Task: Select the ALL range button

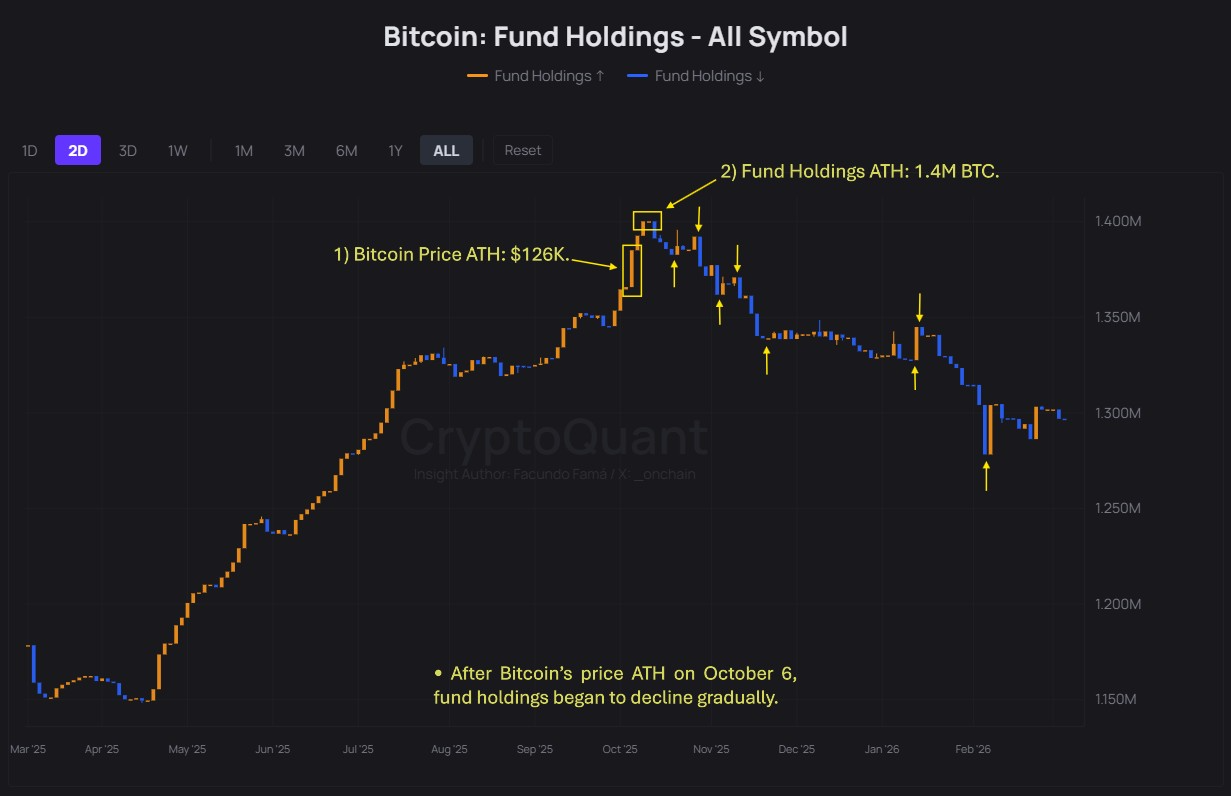Action: click(446, 151)
